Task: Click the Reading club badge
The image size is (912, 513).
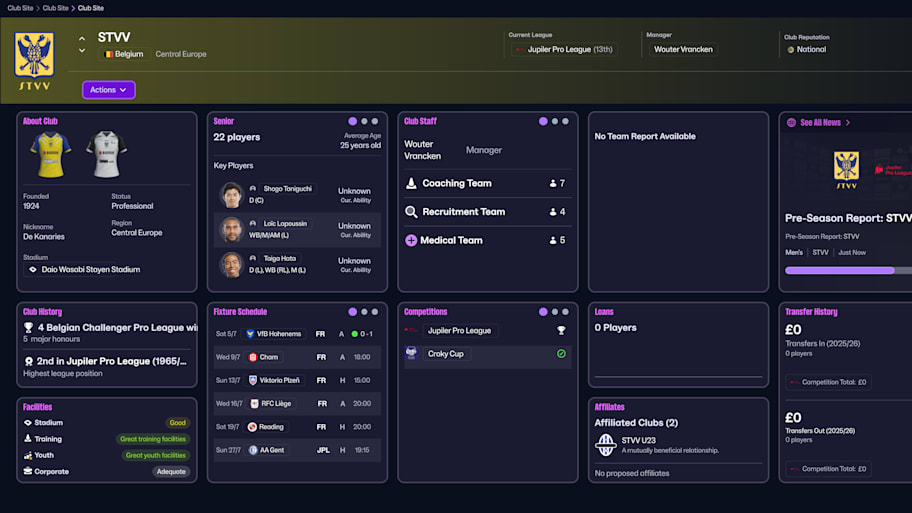Action: tap(252, 427)
